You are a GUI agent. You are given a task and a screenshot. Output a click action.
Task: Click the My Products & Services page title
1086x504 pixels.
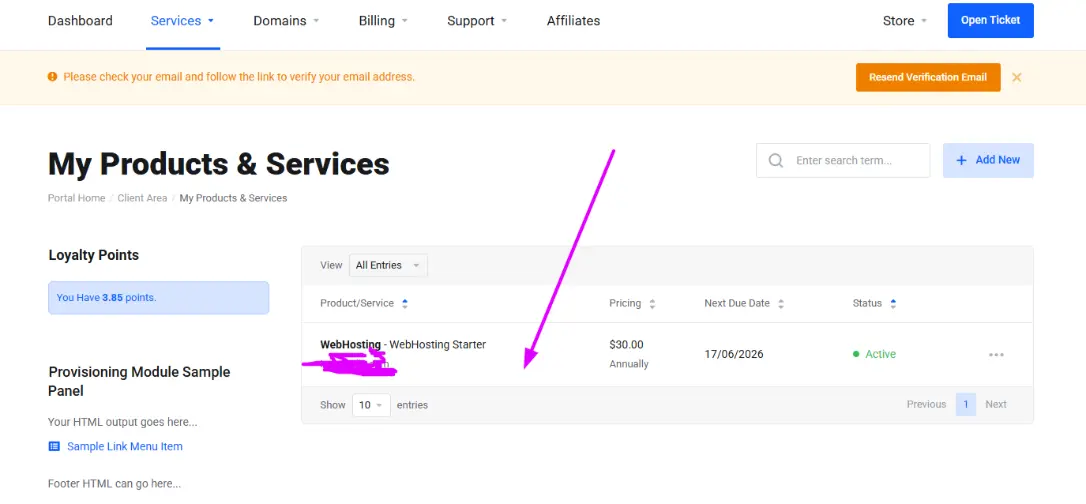pyautogui.click(x=219, y=165)
